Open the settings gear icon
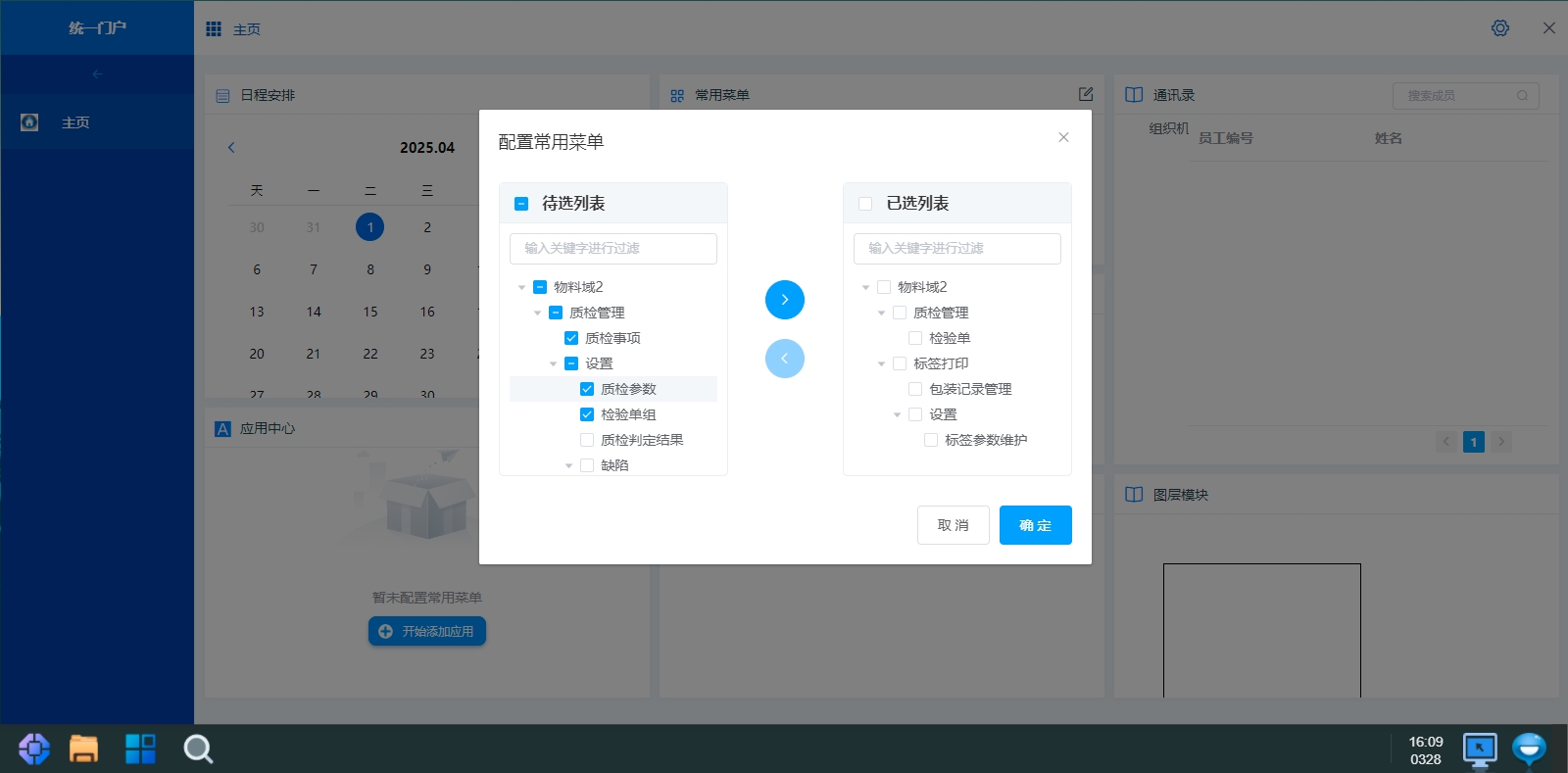The height and width of the screenshot is (773, 1568). tap(1499, 28)
